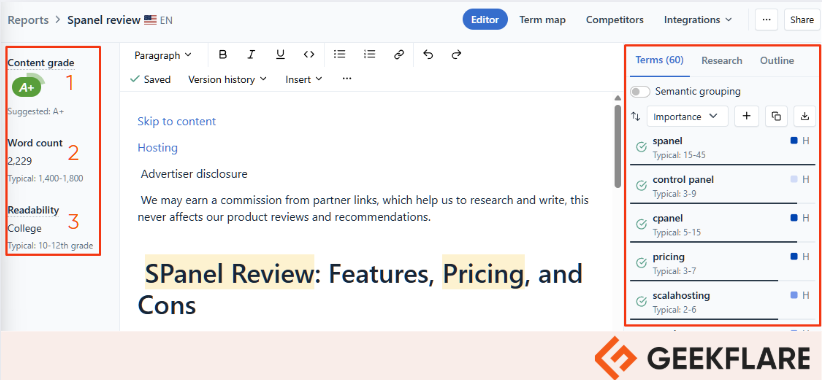Apply underline formatting
The image size is (822, 380).
280,55
